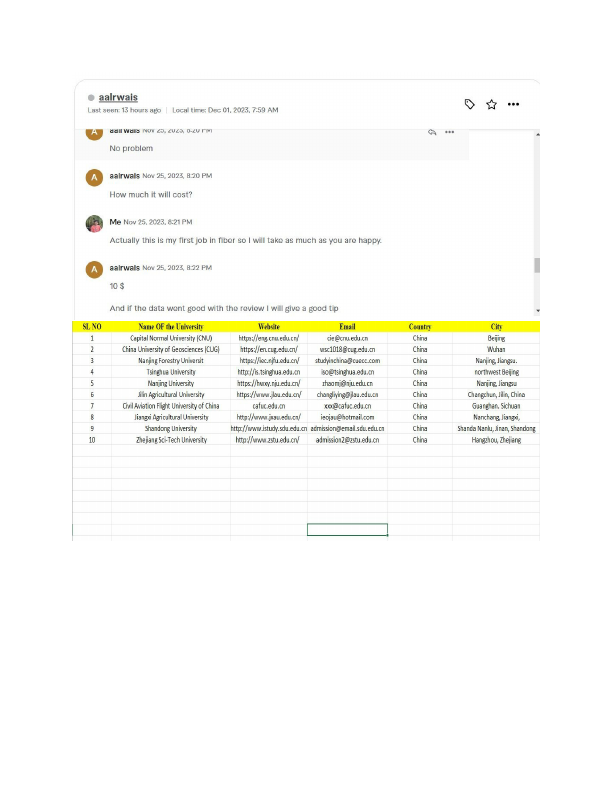Select 'China University of Geosciences (CUG)' cell
The width and height of the screenshot is (612, 792).
click(171, 349)
